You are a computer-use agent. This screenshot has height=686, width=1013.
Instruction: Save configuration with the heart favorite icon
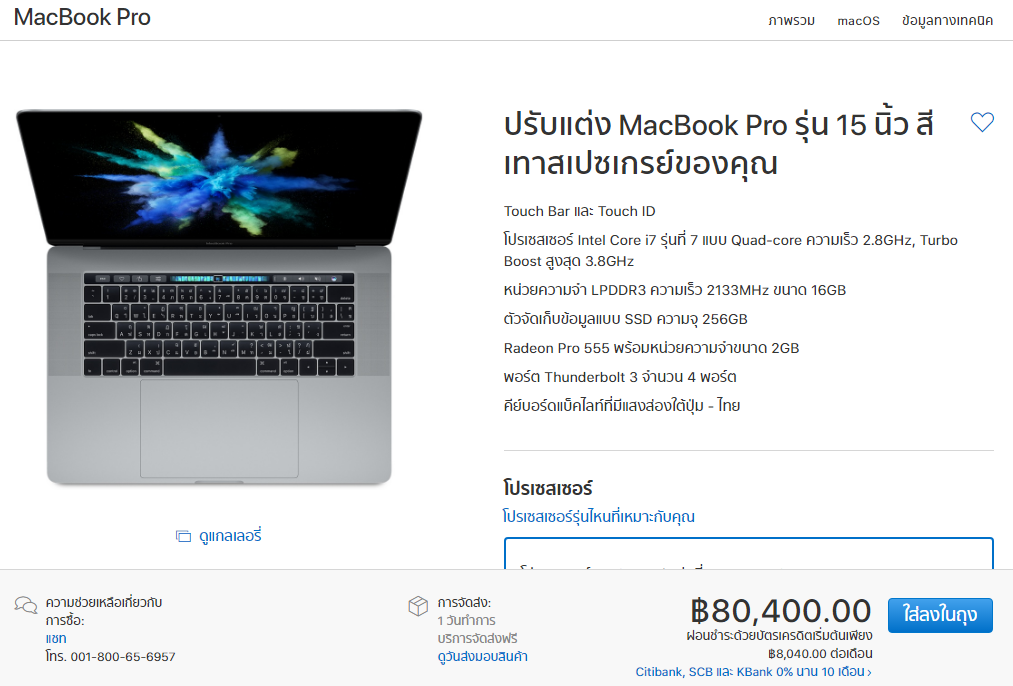pyautogui.click(x=982, y=121)
